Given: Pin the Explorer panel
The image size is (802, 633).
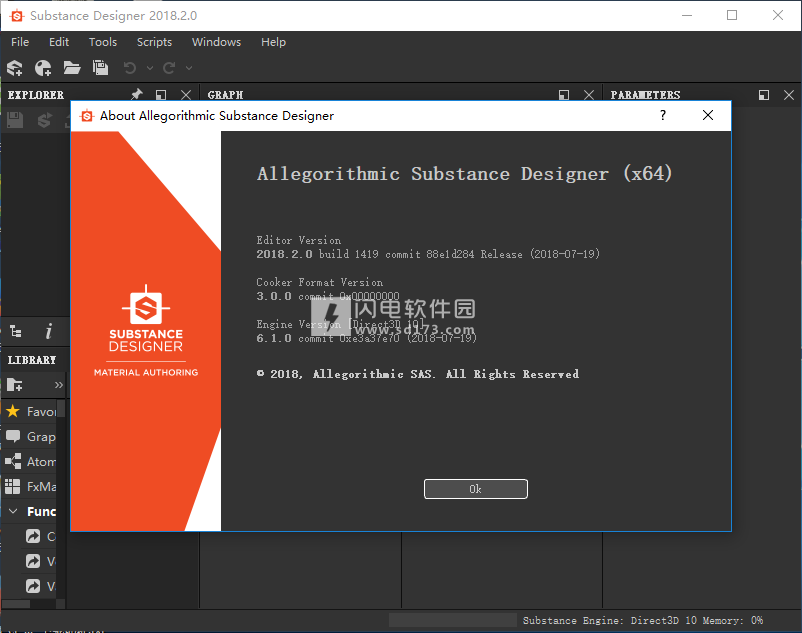Looking at the screenshot, I should coord(137,95).
